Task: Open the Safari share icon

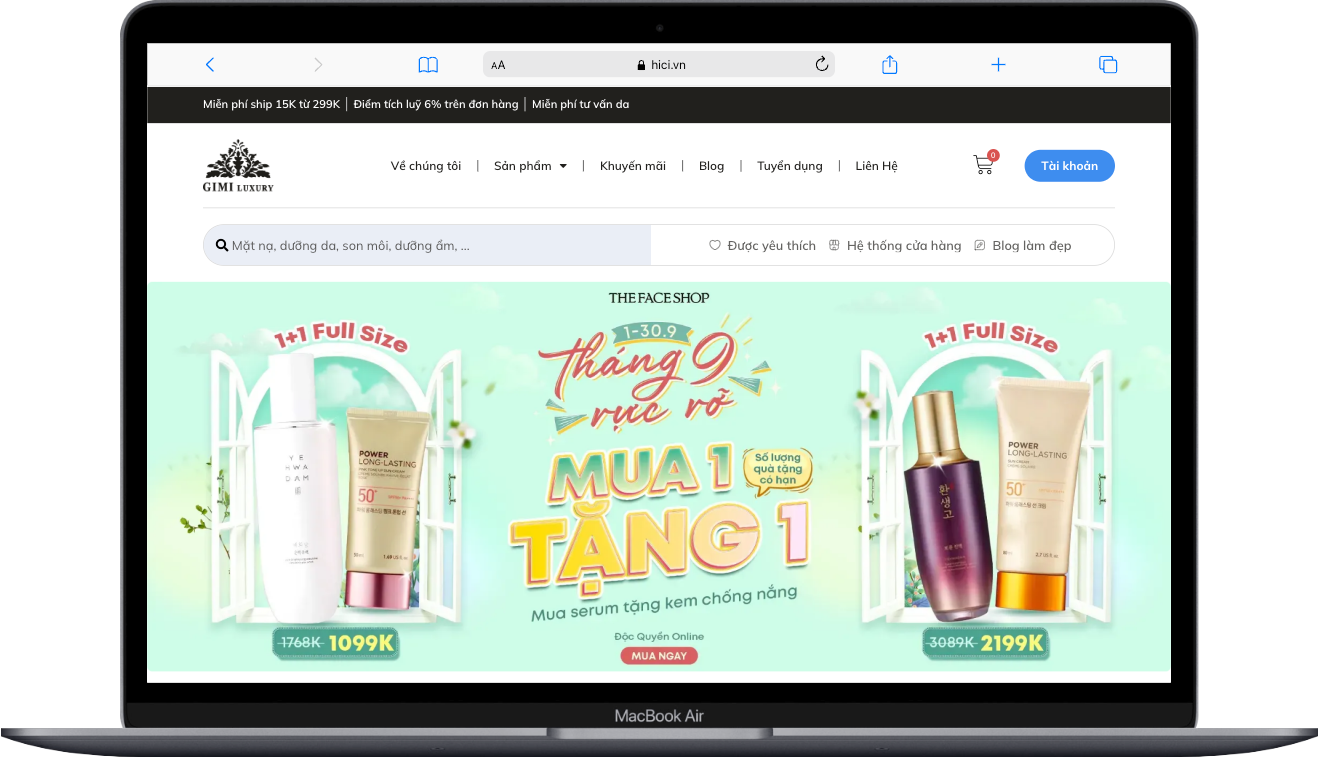Action: coord(890,65)
